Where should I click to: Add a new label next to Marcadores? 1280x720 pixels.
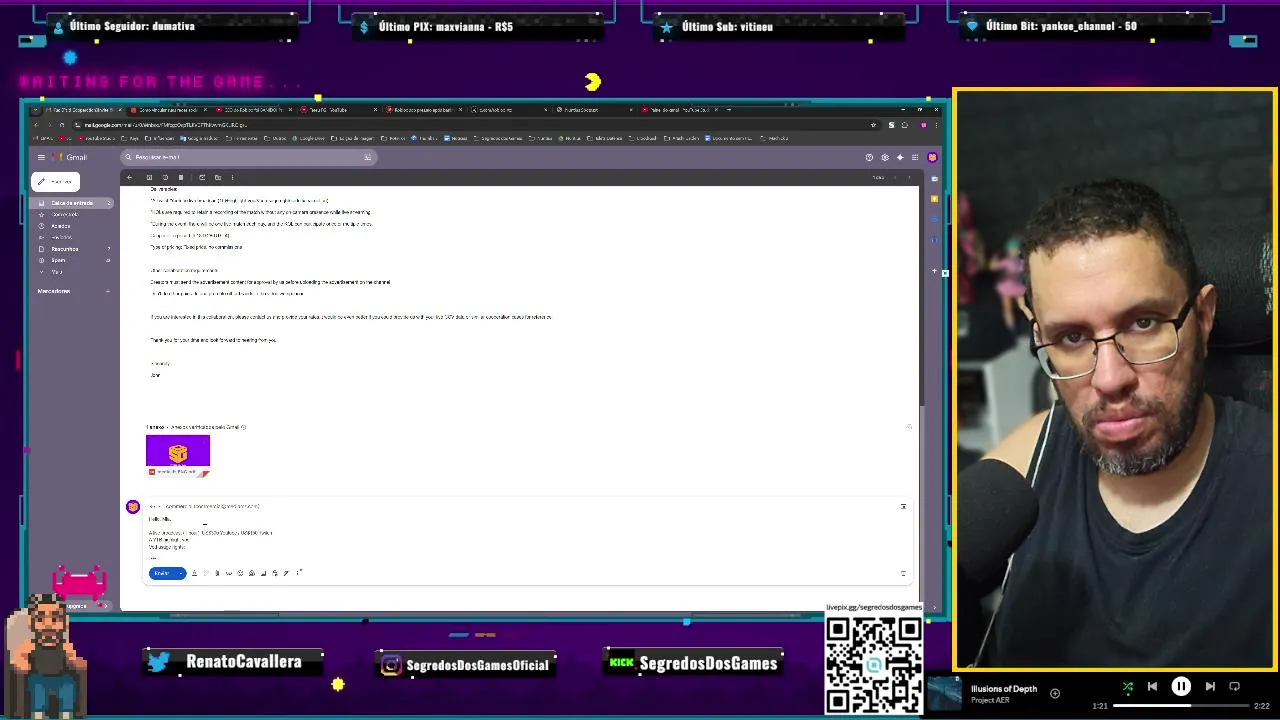tap(107, 291)
